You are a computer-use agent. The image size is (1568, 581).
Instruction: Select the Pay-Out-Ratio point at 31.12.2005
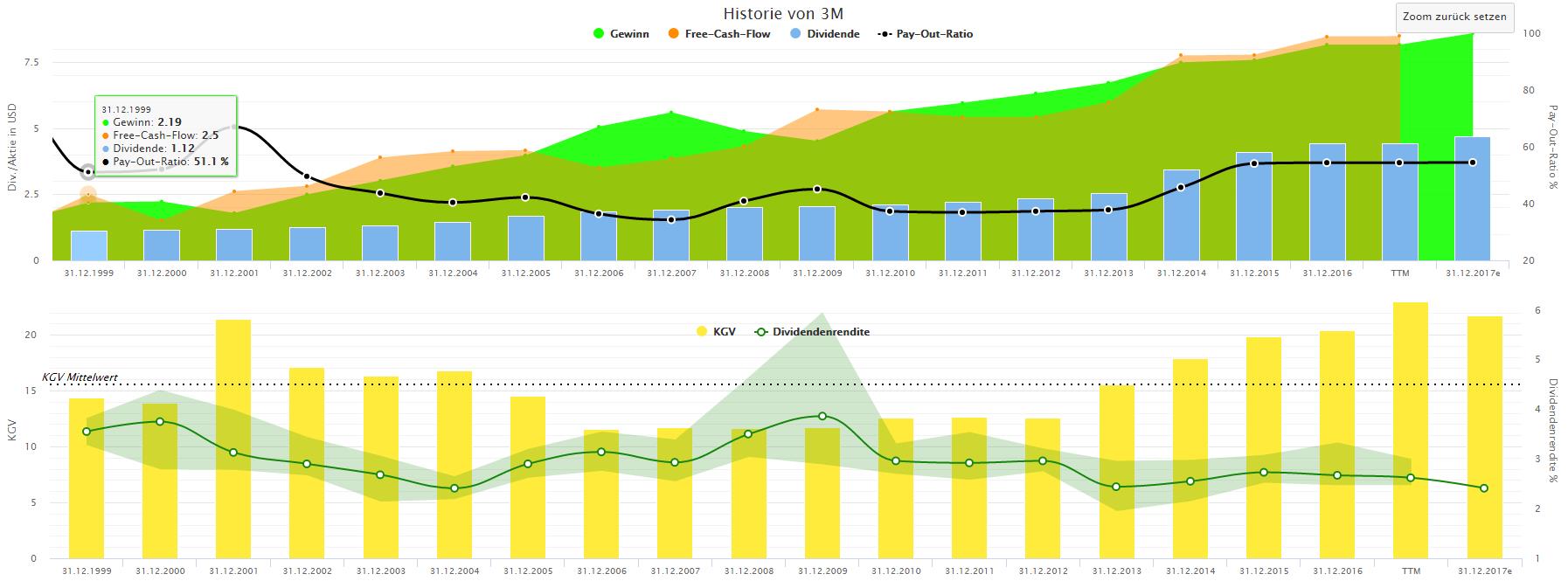tap(525, 197)
